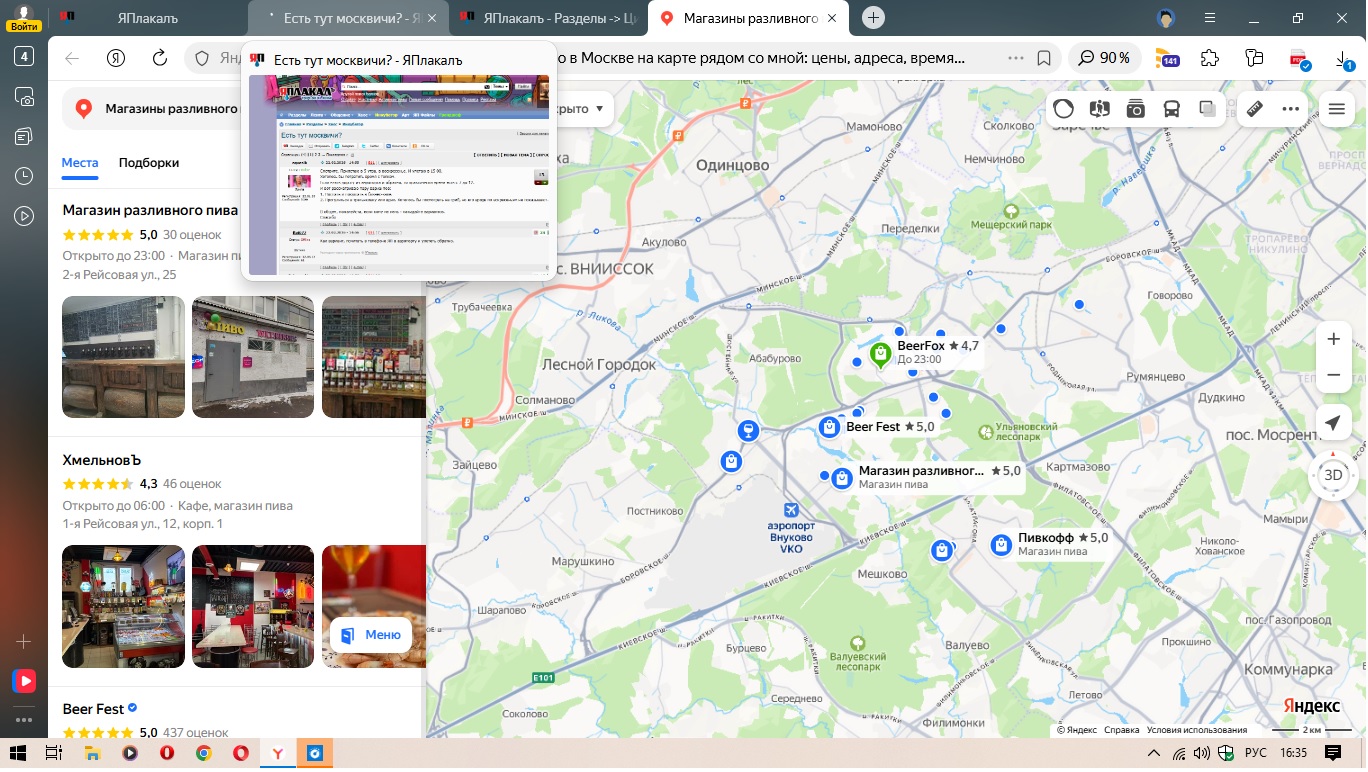This screenshot has width=1368, height=772.
Task: Switch to the first ЯПлакалъ tab
Action: tap(146, 18)
